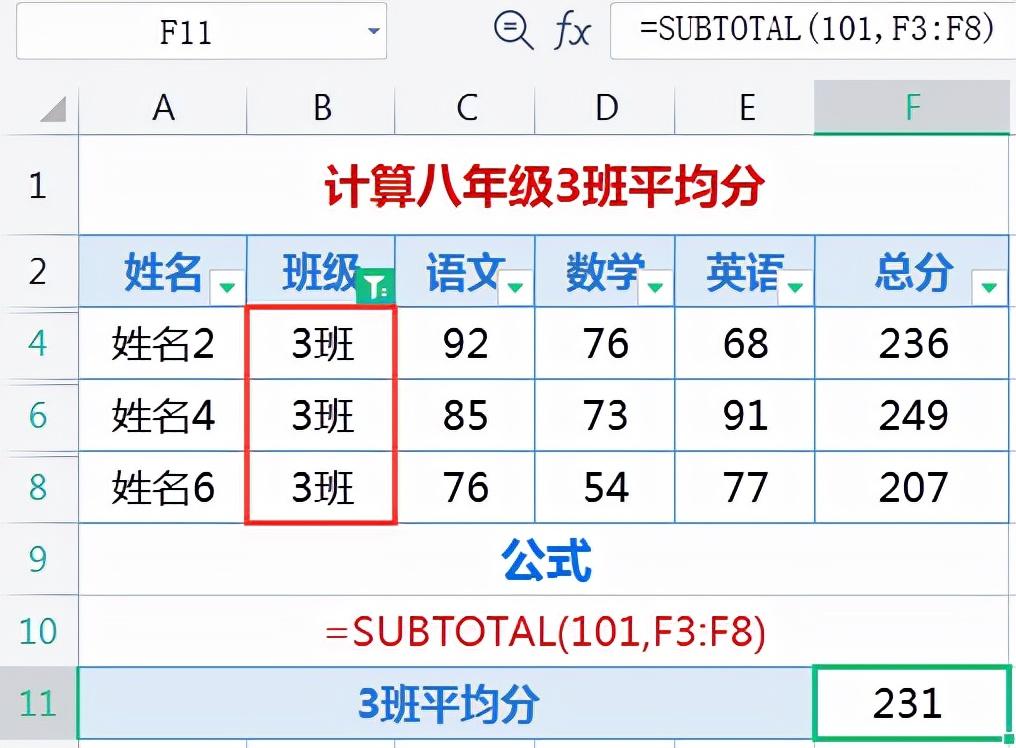The width and height of the screenshot is (1016, 748).
Task: Click the 3班 cell in 姓名4's row
Action: 321,415
